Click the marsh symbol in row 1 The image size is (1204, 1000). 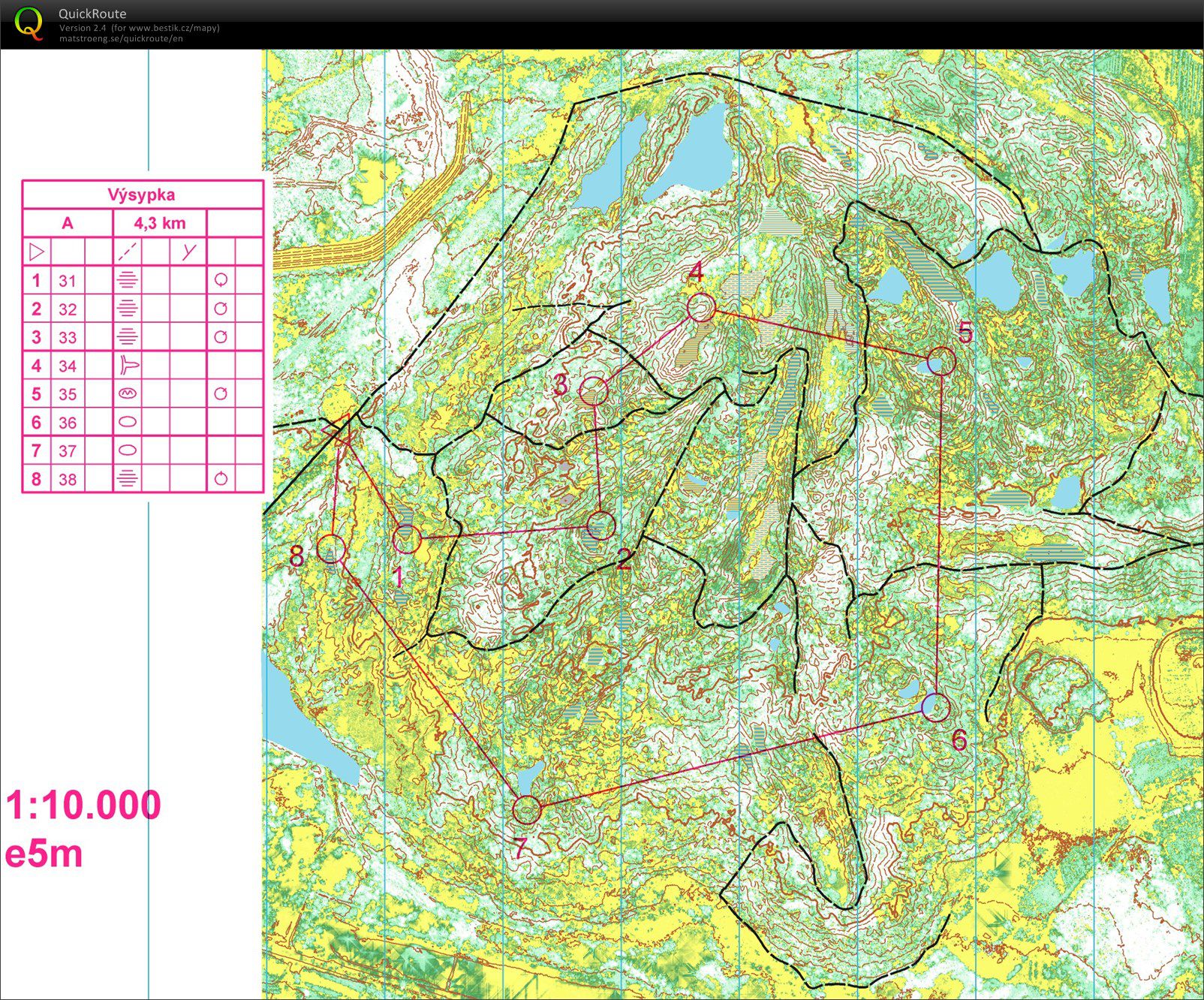(x=128, y=280)
